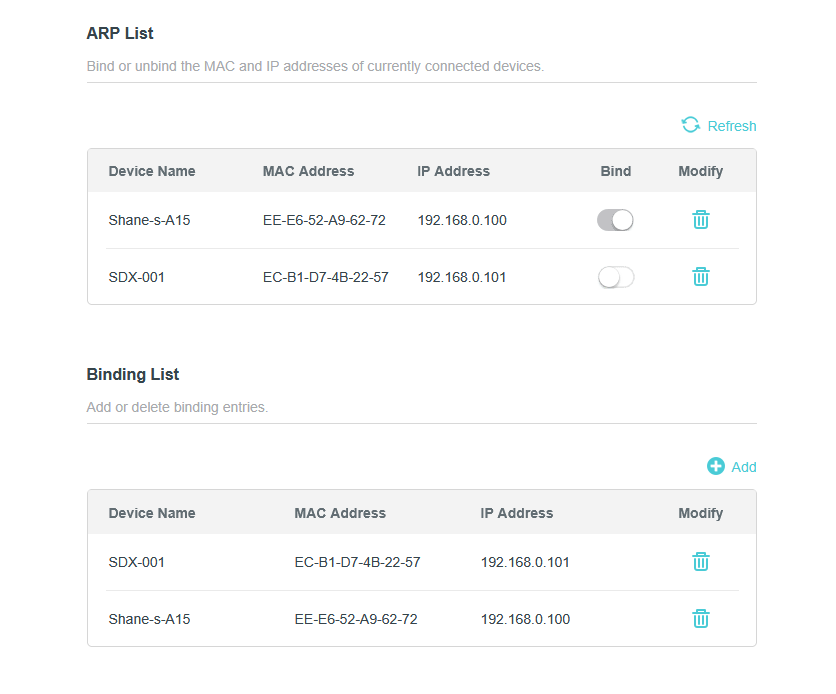This screenshot has width=836, height=694.
Task: Select MAC address EE-E6-52-A9-62-72 in ARP List
Action: 324,220
